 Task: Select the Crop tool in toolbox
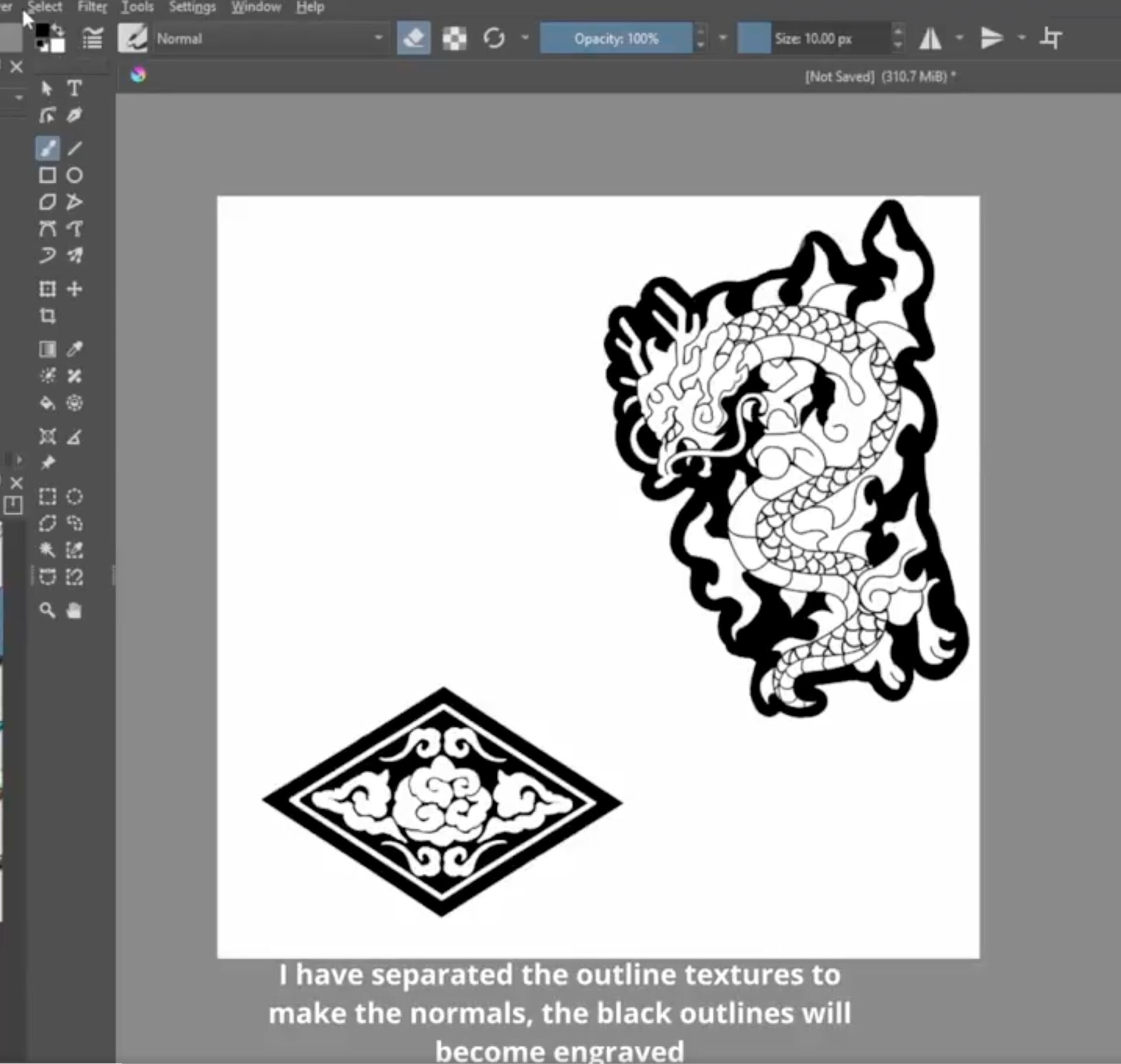pos(47,316)
